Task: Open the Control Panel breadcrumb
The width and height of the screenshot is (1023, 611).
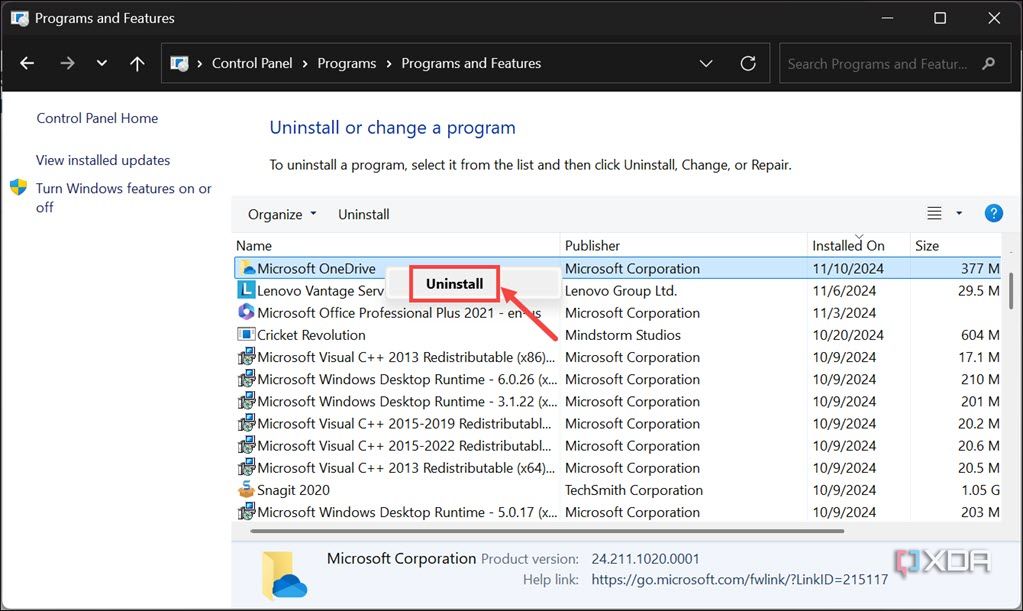Action: [x=252, y=63]
